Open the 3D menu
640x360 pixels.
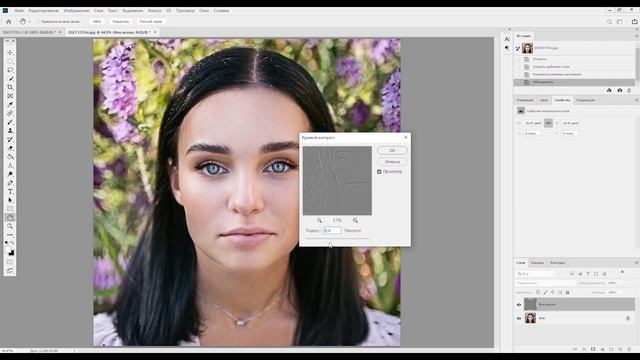(168, 11)
